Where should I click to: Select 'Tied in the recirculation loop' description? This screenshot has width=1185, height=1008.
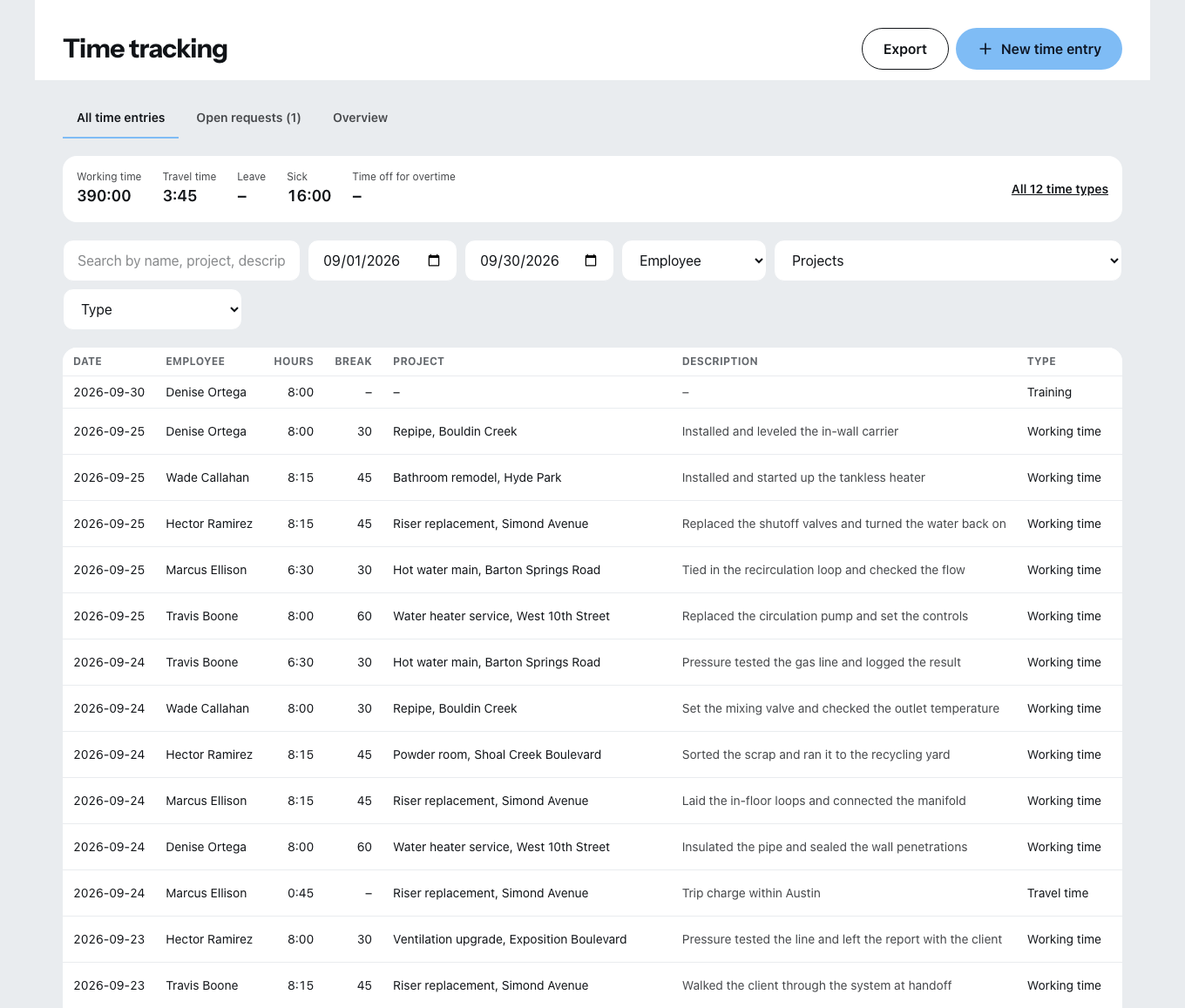(823, 570)
